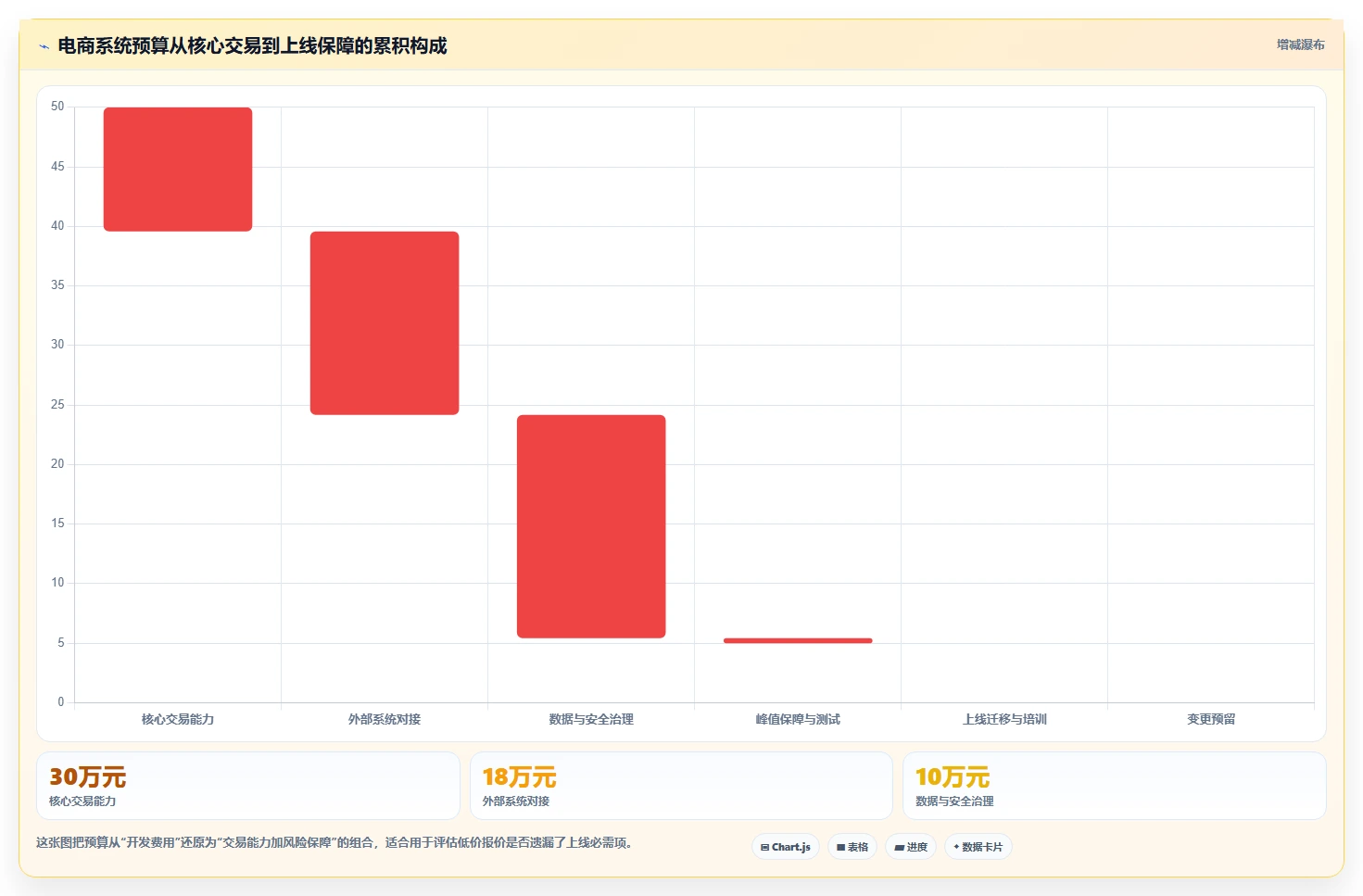This screenshot has width=1363, height=896.
Task: Click the 表格 tag chip
Action: tap(852, 847)
